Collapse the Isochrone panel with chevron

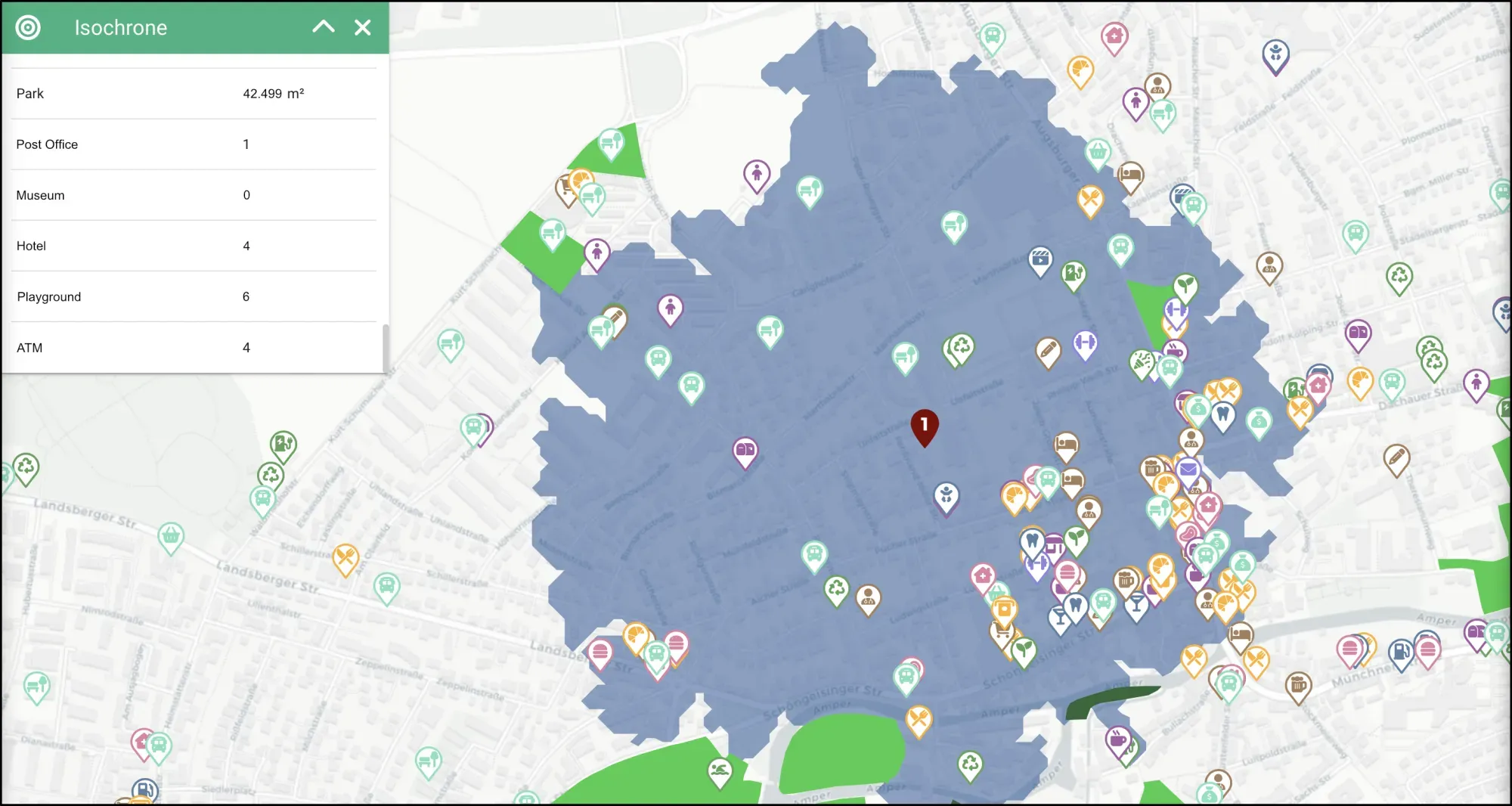(x=324, y=27)
